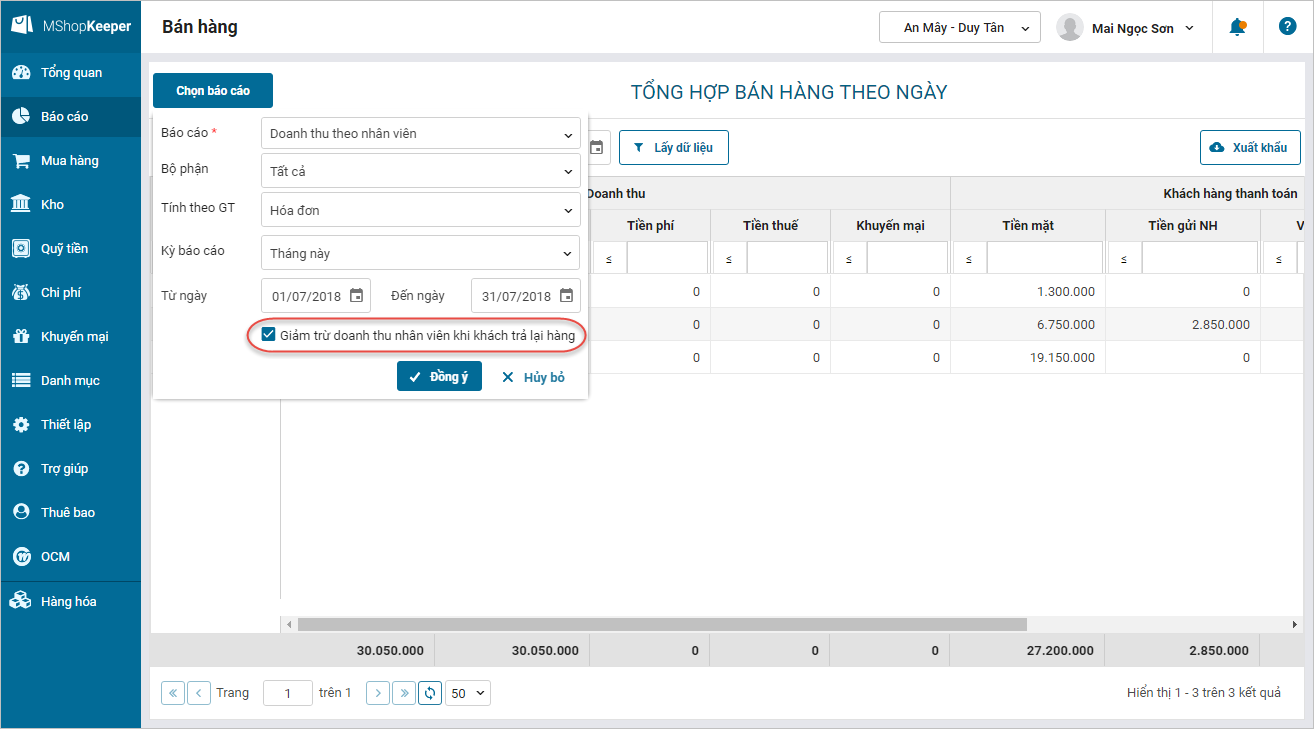Click filter operator for Tiền mặt column
The image size is (1314, 729).
coord(969,258)
